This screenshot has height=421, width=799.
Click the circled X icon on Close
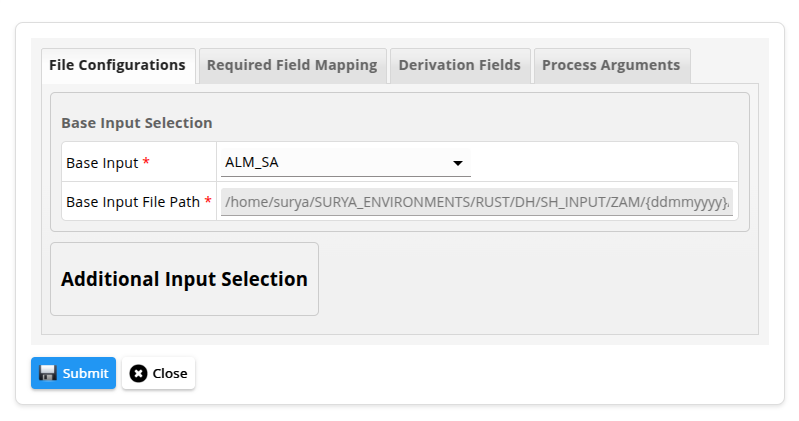point(138,373)
